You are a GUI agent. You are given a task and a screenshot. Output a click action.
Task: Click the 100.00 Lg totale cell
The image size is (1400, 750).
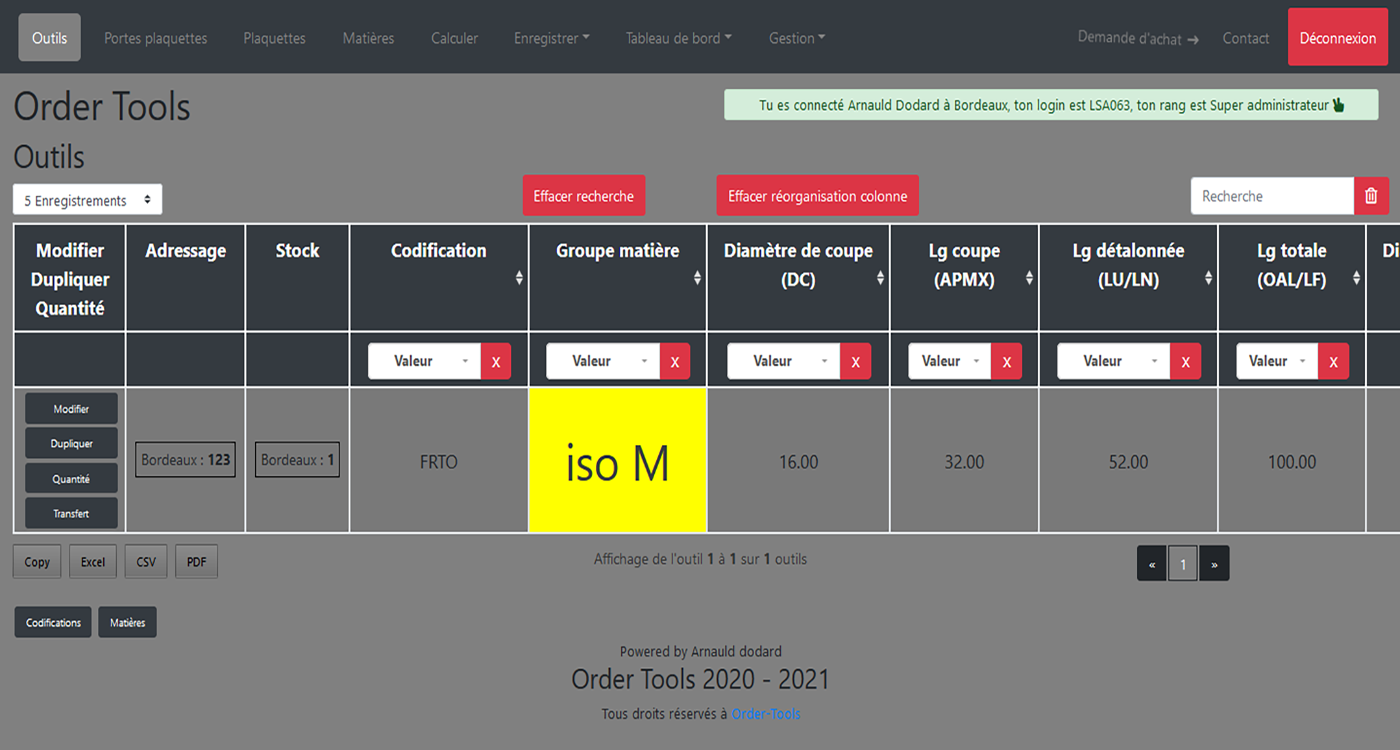1292,462
